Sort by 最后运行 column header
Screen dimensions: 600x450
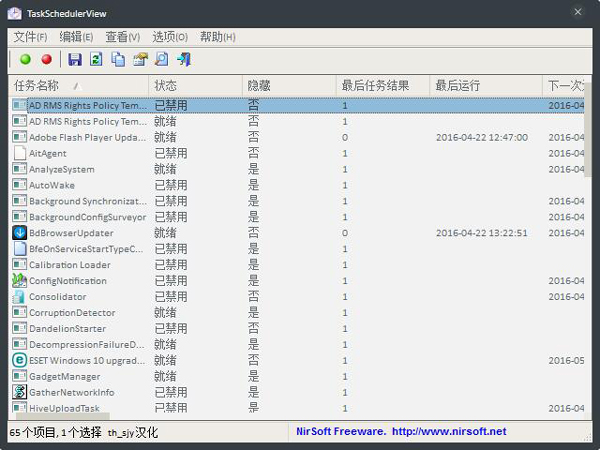point(486,86)
